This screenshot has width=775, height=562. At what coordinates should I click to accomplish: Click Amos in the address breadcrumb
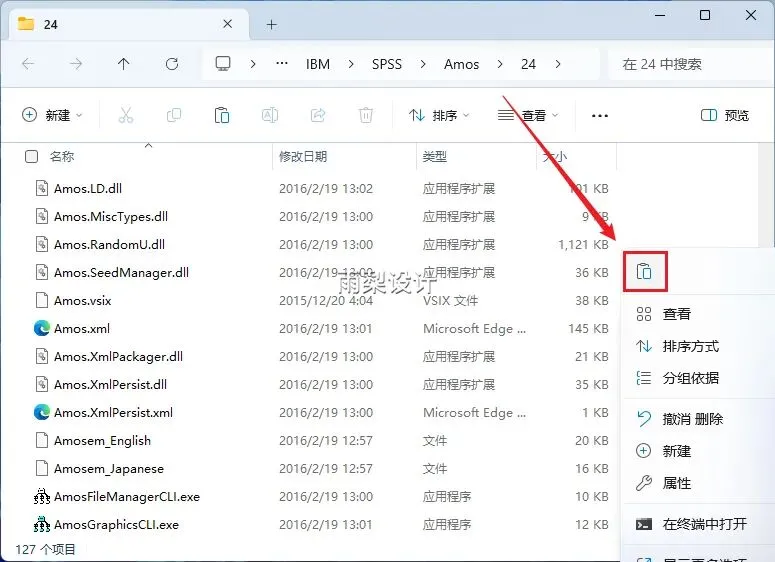click(x=461, y=64)
